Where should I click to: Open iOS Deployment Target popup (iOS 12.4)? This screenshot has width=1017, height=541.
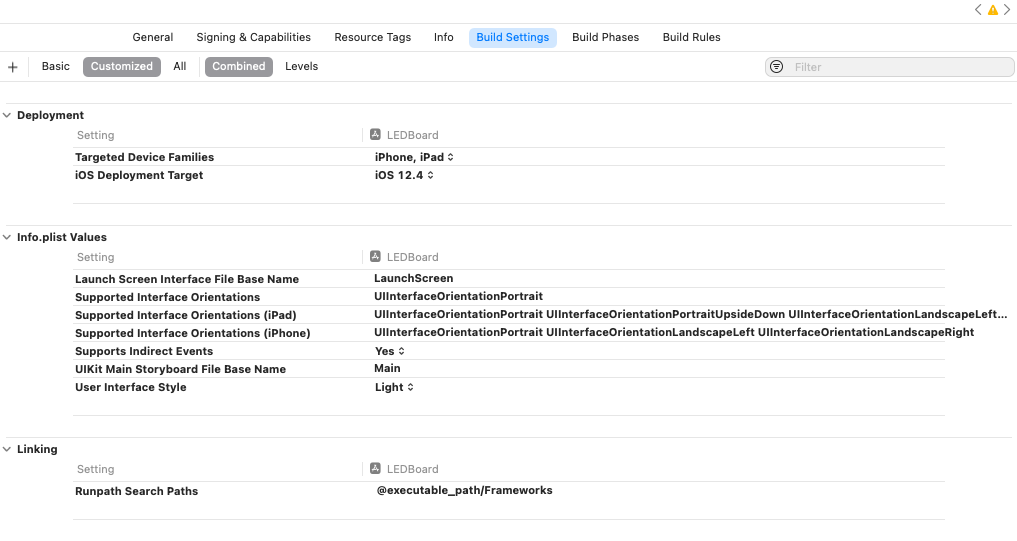pos(403,175)
